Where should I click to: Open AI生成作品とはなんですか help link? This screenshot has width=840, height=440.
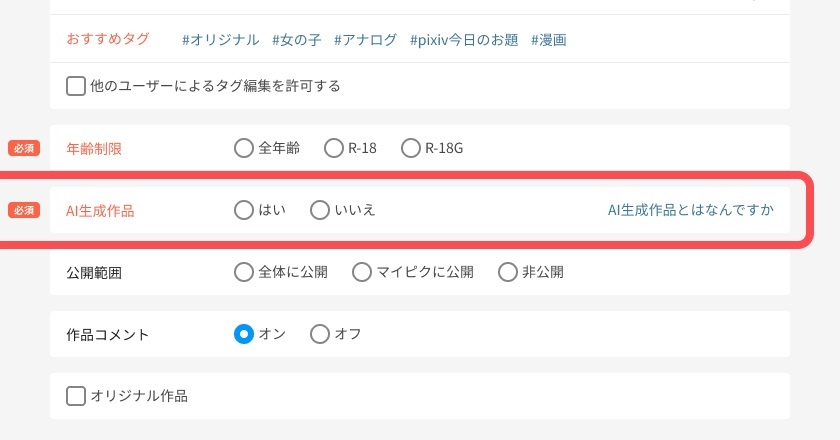(x=691, y=210)
